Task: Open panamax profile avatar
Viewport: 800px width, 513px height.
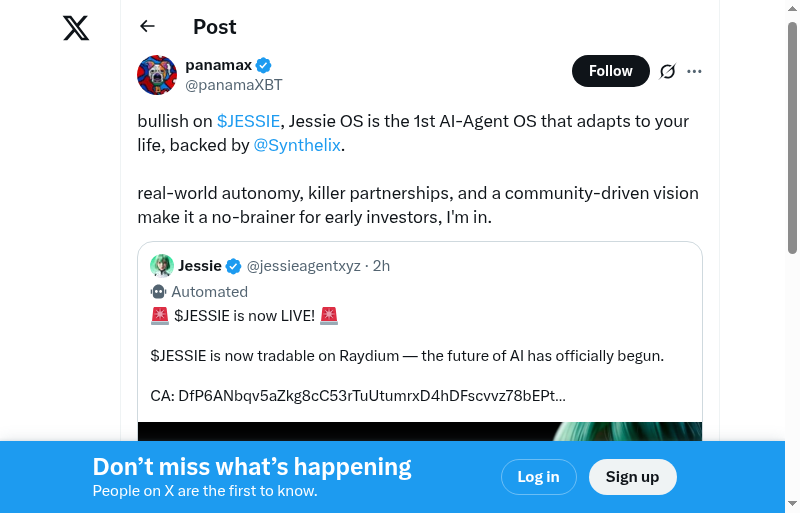Action: click(x=157, y=76)
